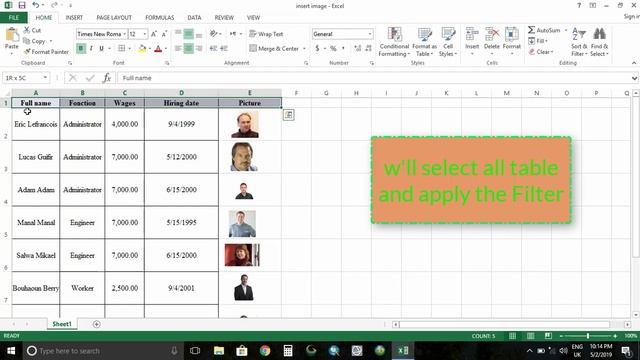Image resolution: width=640 pixels, height=360 pixels.
Task: Apply the Fill Color bucket
Action: pyautogui.click(x=142, y=49)
